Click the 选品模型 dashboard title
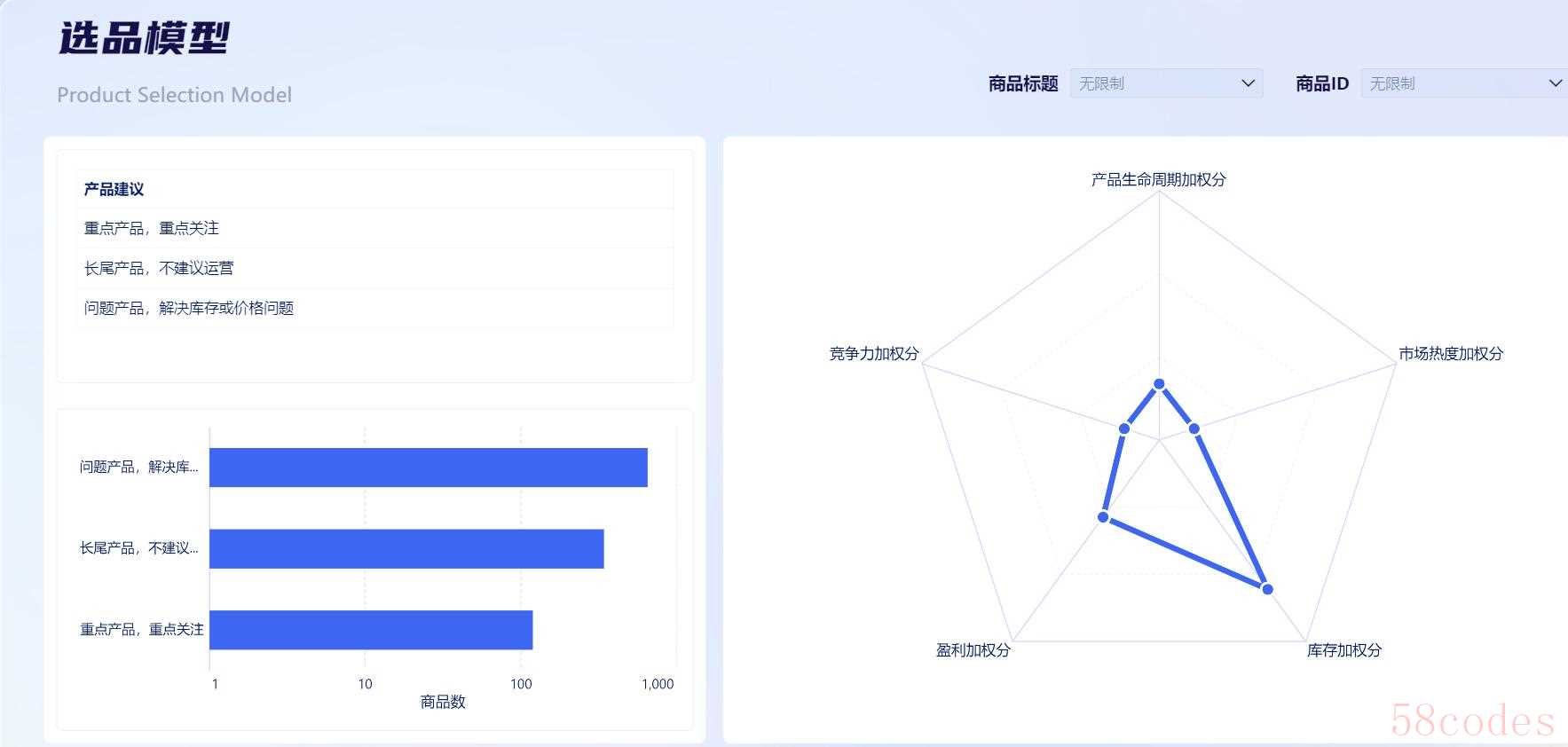 pyautogui.click(x=144, y=38)
